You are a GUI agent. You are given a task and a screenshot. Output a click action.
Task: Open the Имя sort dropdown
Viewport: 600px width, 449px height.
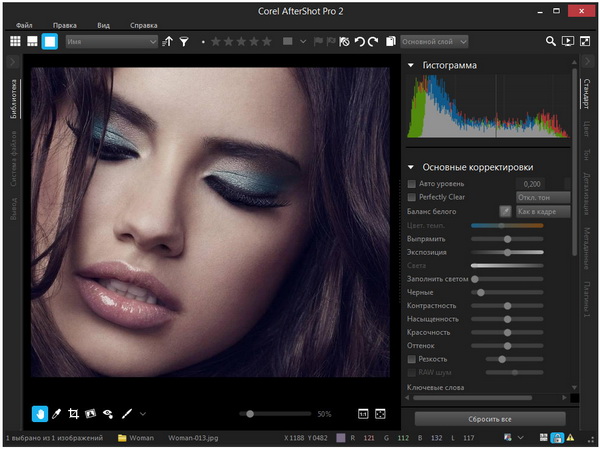111,42
